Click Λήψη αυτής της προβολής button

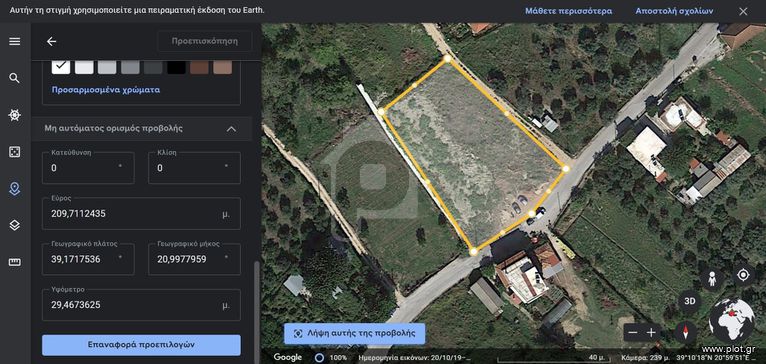pyautogui.click(x=355, y=333)
